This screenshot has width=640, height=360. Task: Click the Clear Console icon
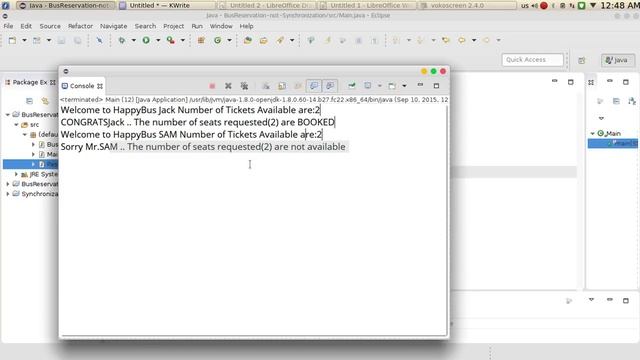pyautogui.click(x=266, y=86)
